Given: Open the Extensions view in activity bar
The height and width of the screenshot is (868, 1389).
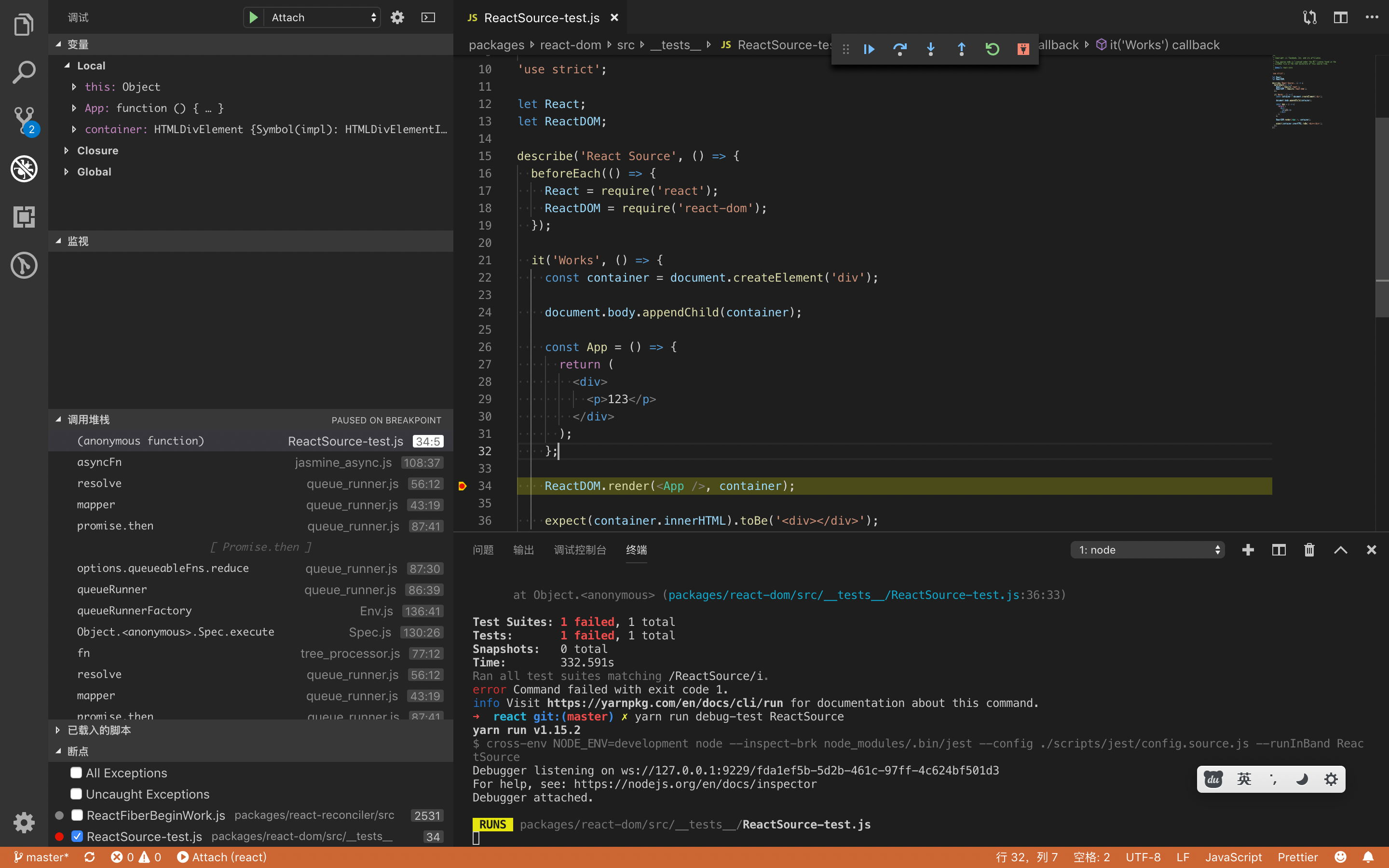Looking at the screenshot, I should (24, 217).
